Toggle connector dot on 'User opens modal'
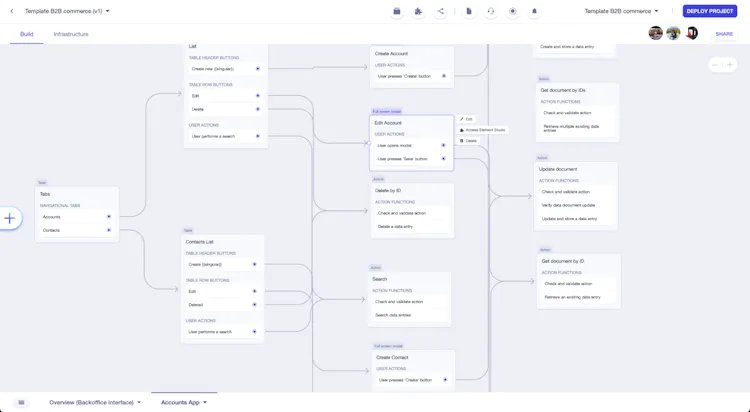This screenshot has width=750, height=412. [443, 145]
